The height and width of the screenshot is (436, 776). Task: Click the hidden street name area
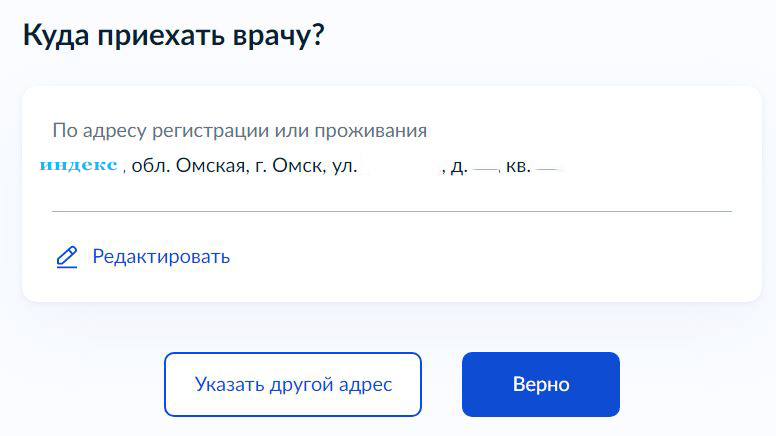coord(400,166)
